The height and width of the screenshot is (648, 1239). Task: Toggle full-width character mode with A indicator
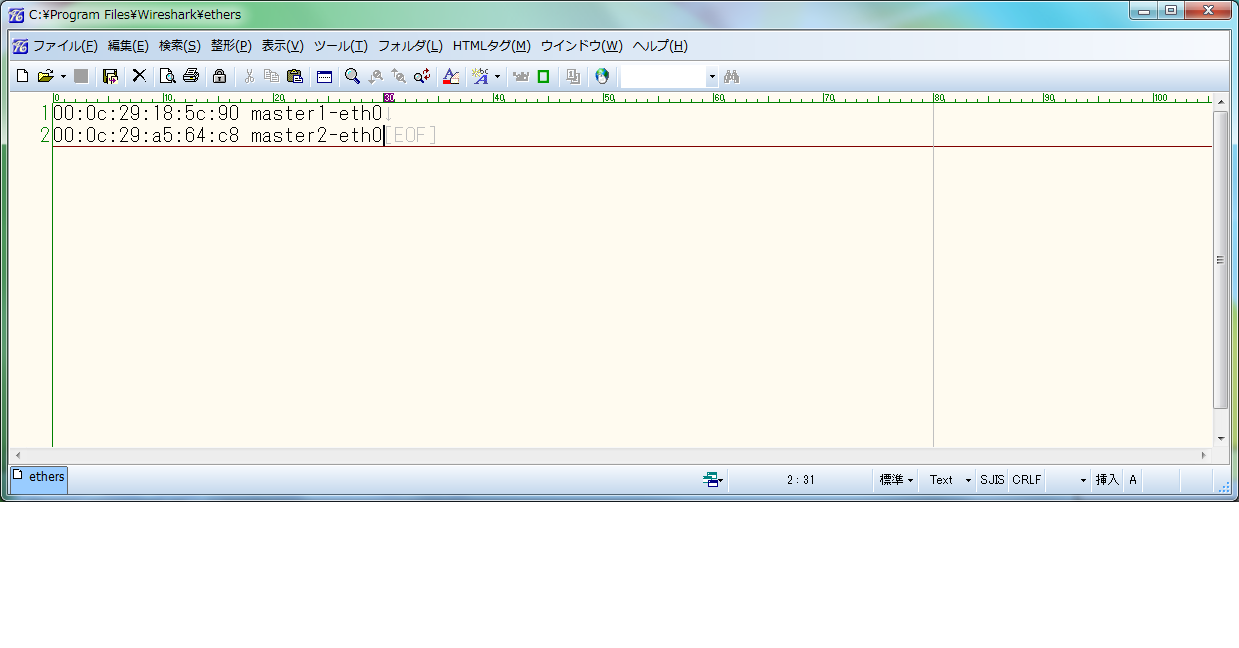1132,480
